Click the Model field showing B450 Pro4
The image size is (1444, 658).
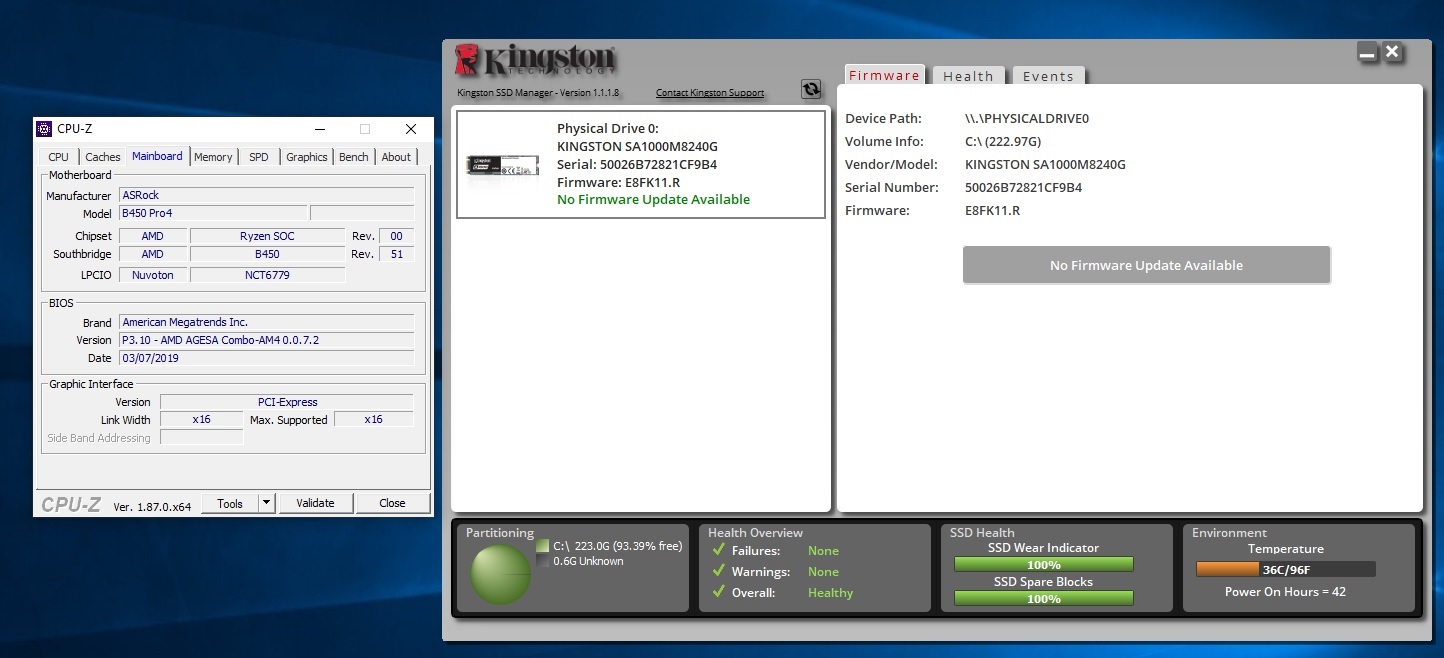click(212, 213)
